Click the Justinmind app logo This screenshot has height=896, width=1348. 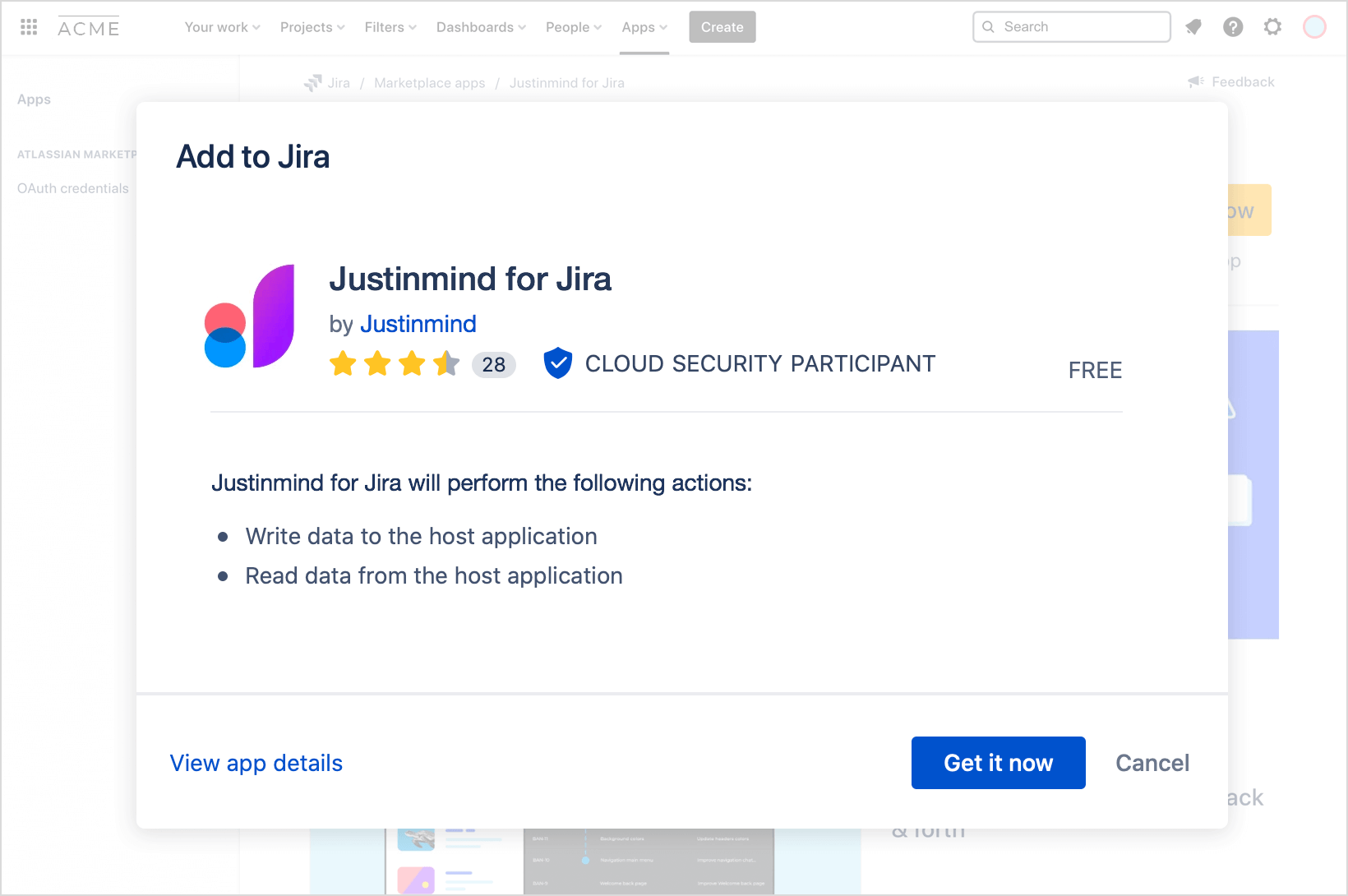(249, 316)
